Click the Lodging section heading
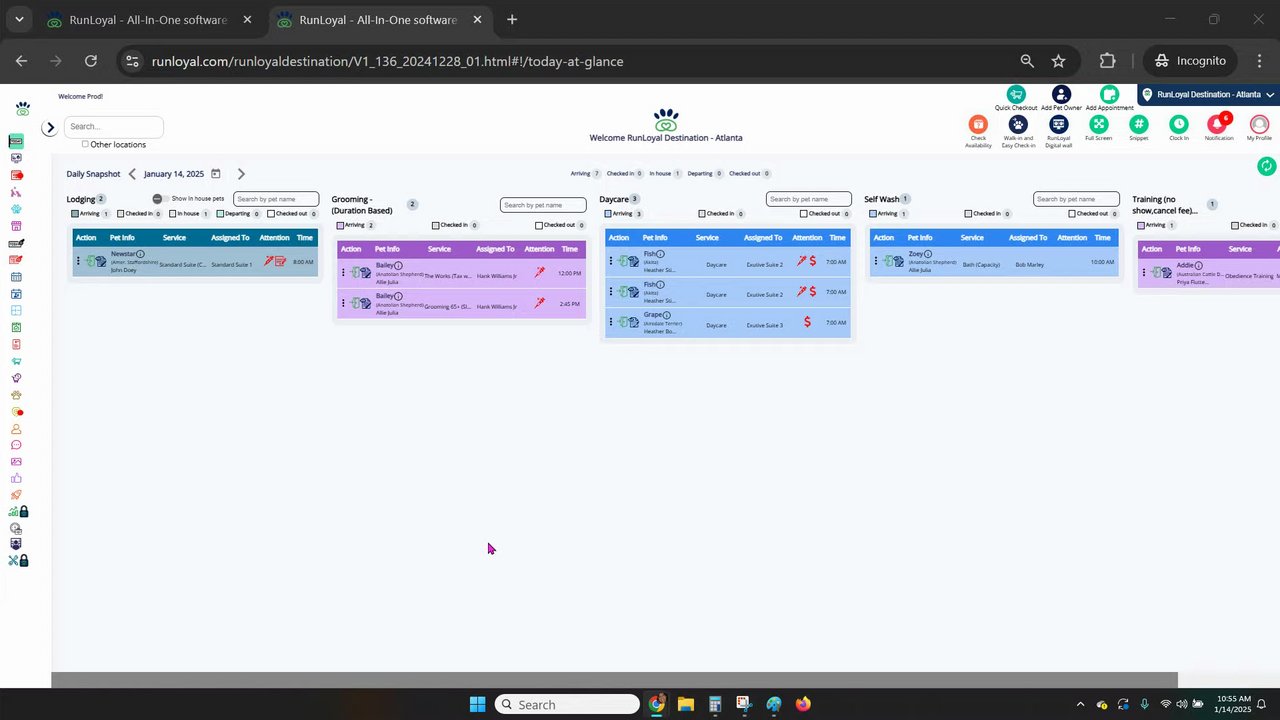 click(x=81, y=200)
